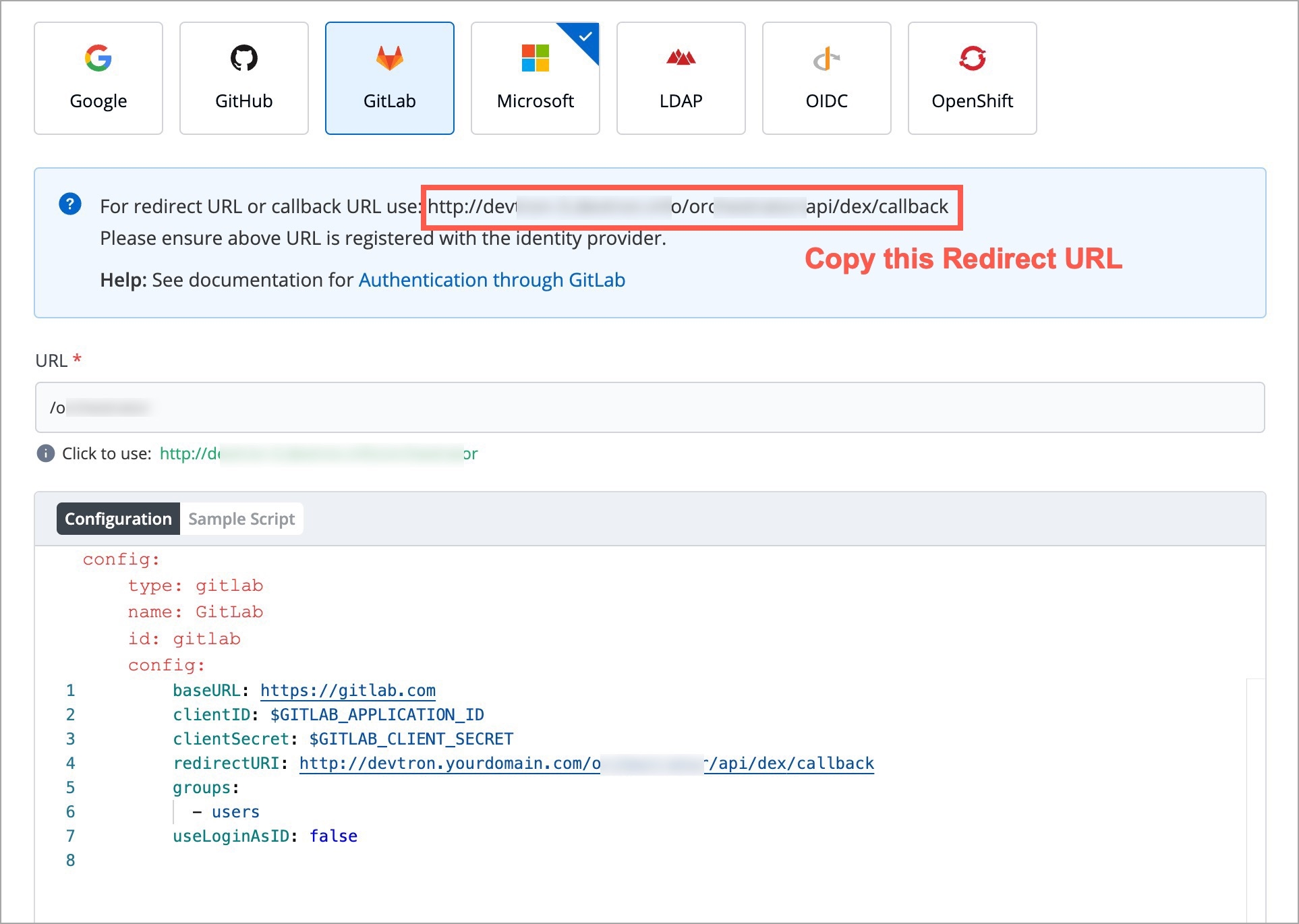Click the redirectURI callback link in config
1299x924 pixels.
[585, 763]
